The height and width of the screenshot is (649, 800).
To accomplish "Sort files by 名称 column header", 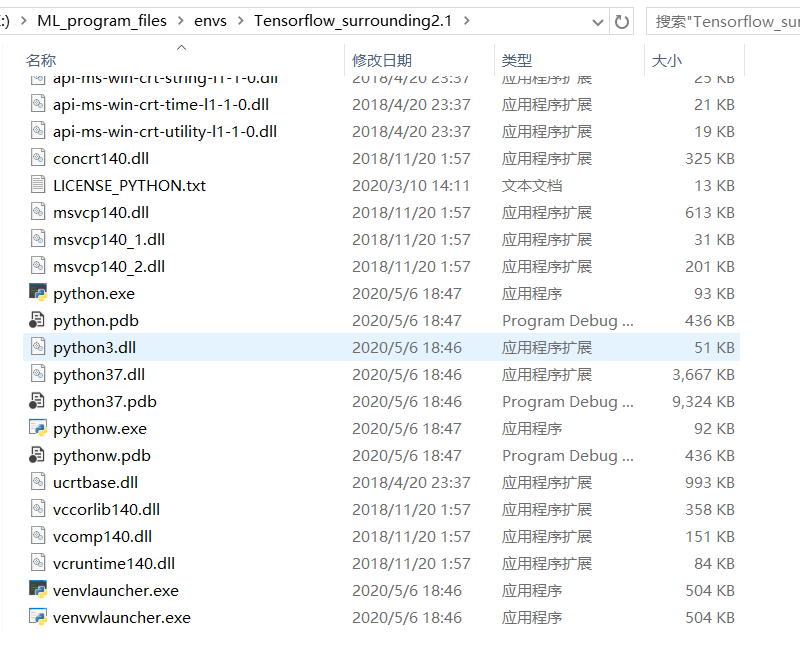I will (41, 60).
